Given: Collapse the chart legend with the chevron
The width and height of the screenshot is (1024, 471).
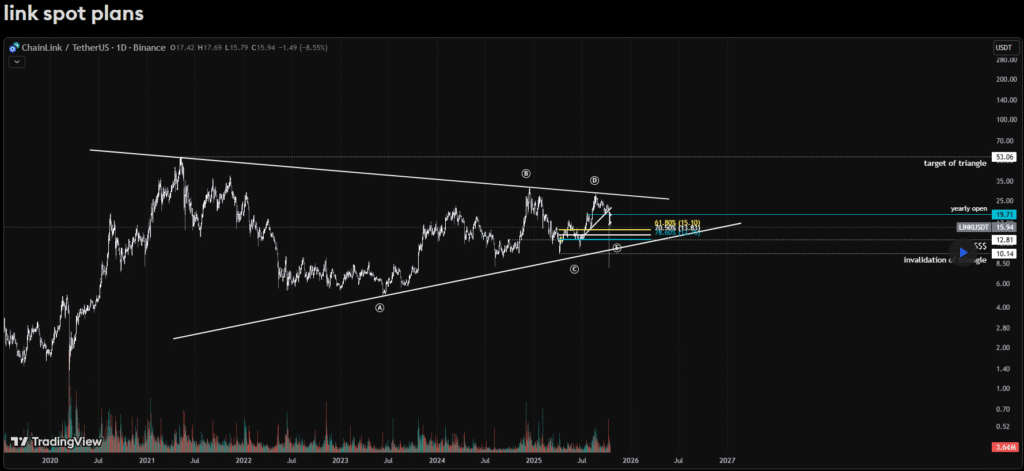Looking at the screenshot, I should [17, 61].
